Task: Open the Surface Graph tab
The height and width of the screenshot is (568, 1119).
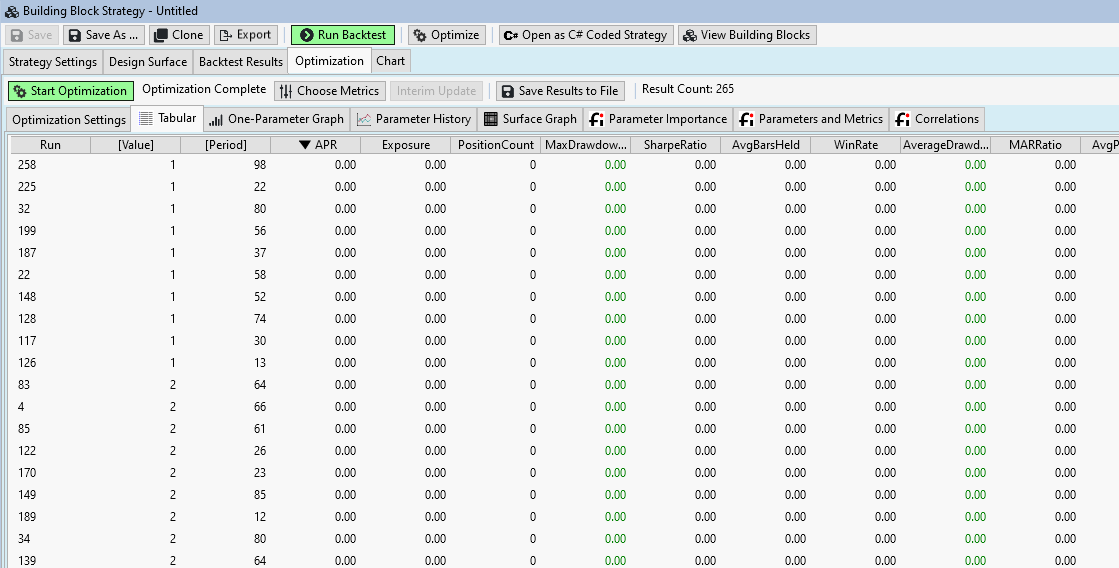Action: [530, 119]
